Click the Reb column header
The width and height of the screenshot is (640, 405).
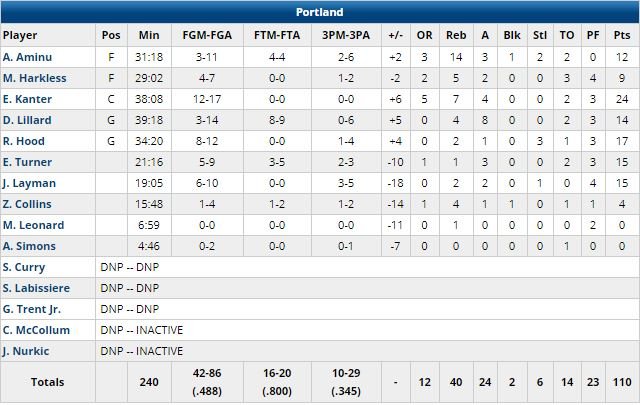pos(454,35)
